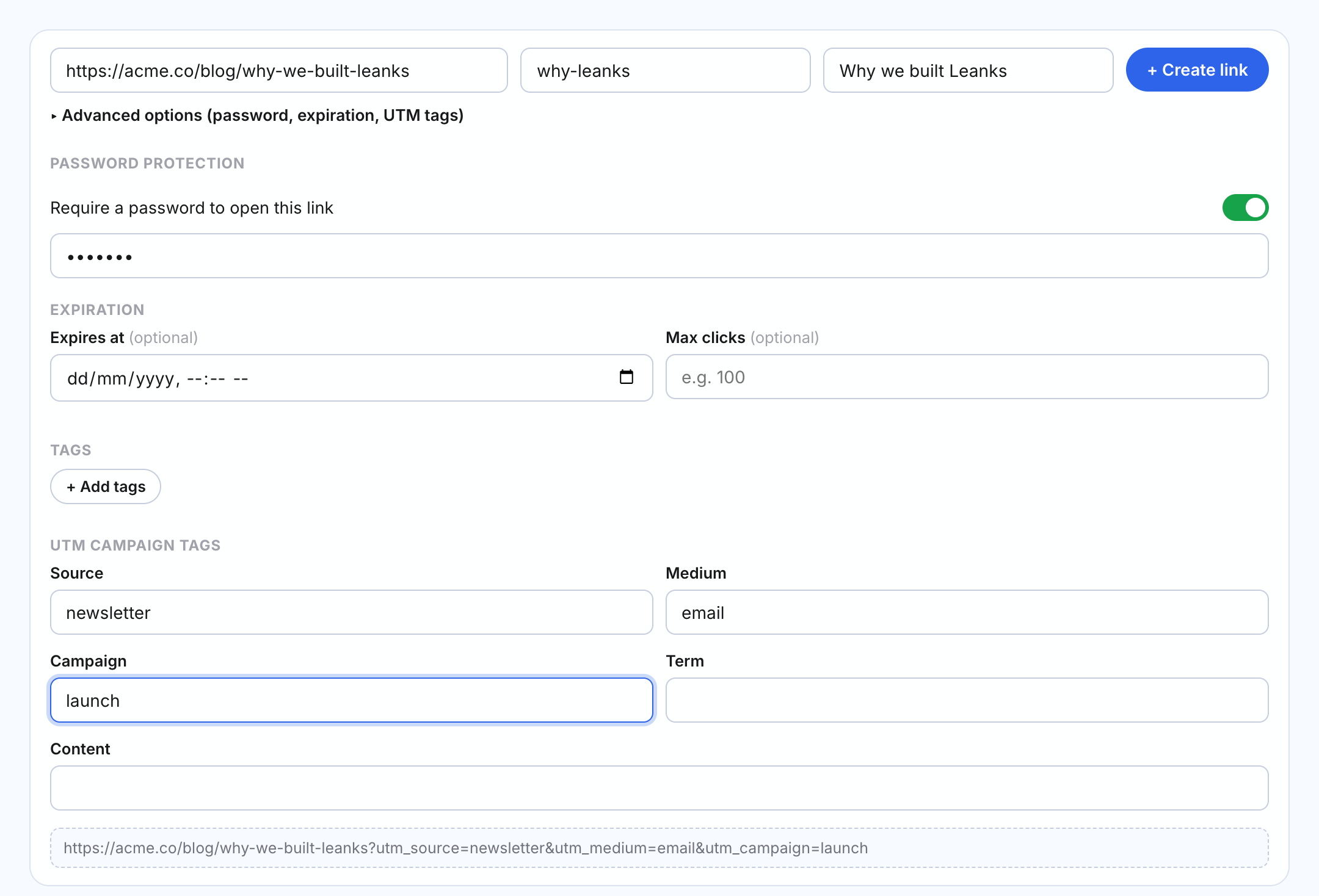Click the destination URL field
1319x896 pixels.
coord(279,71)
